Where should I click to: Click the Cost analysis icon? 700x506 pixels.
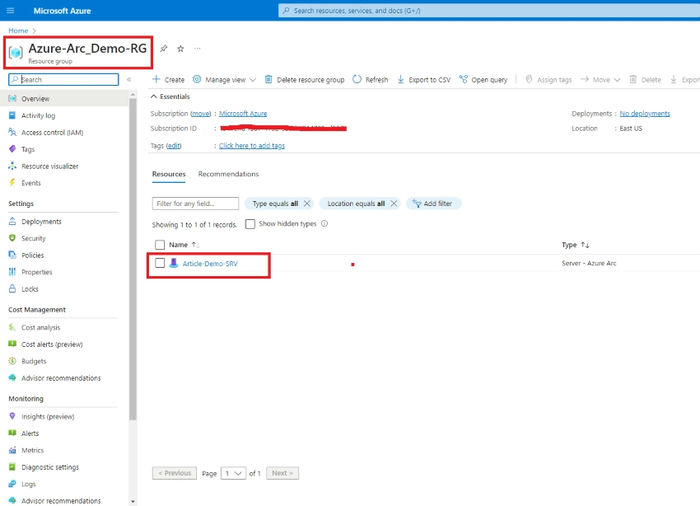coord(12,327)
